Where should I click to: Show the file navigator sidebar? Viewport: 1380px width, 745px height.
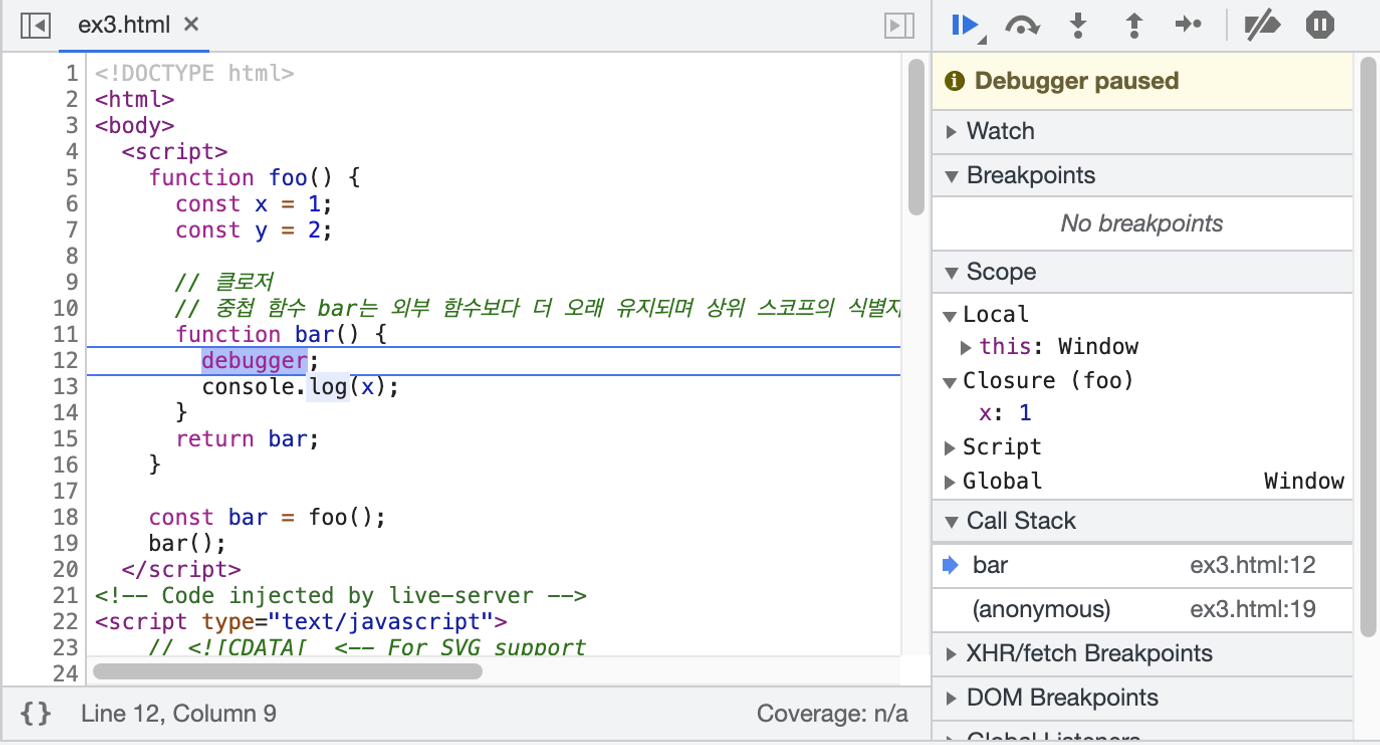click(35, 25)
